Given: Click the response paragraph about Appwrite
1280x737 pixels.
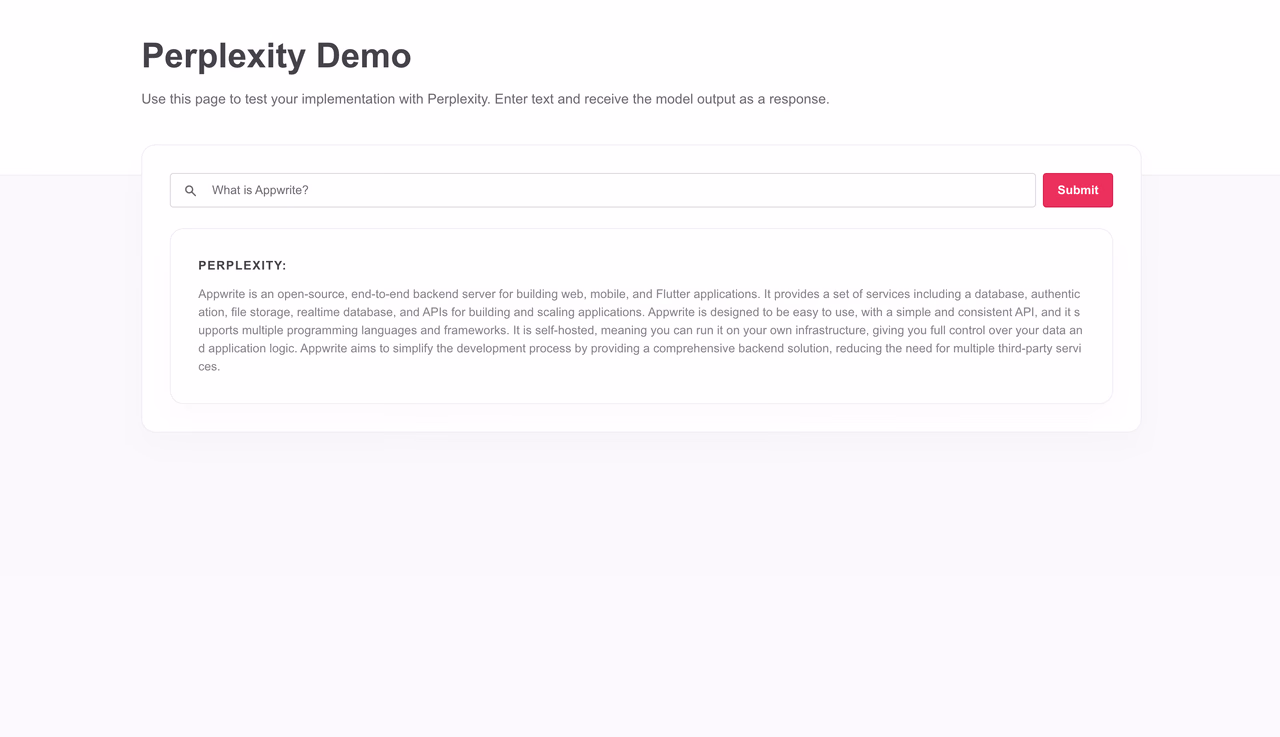Looking at the screenshot, I should [641, 330].
